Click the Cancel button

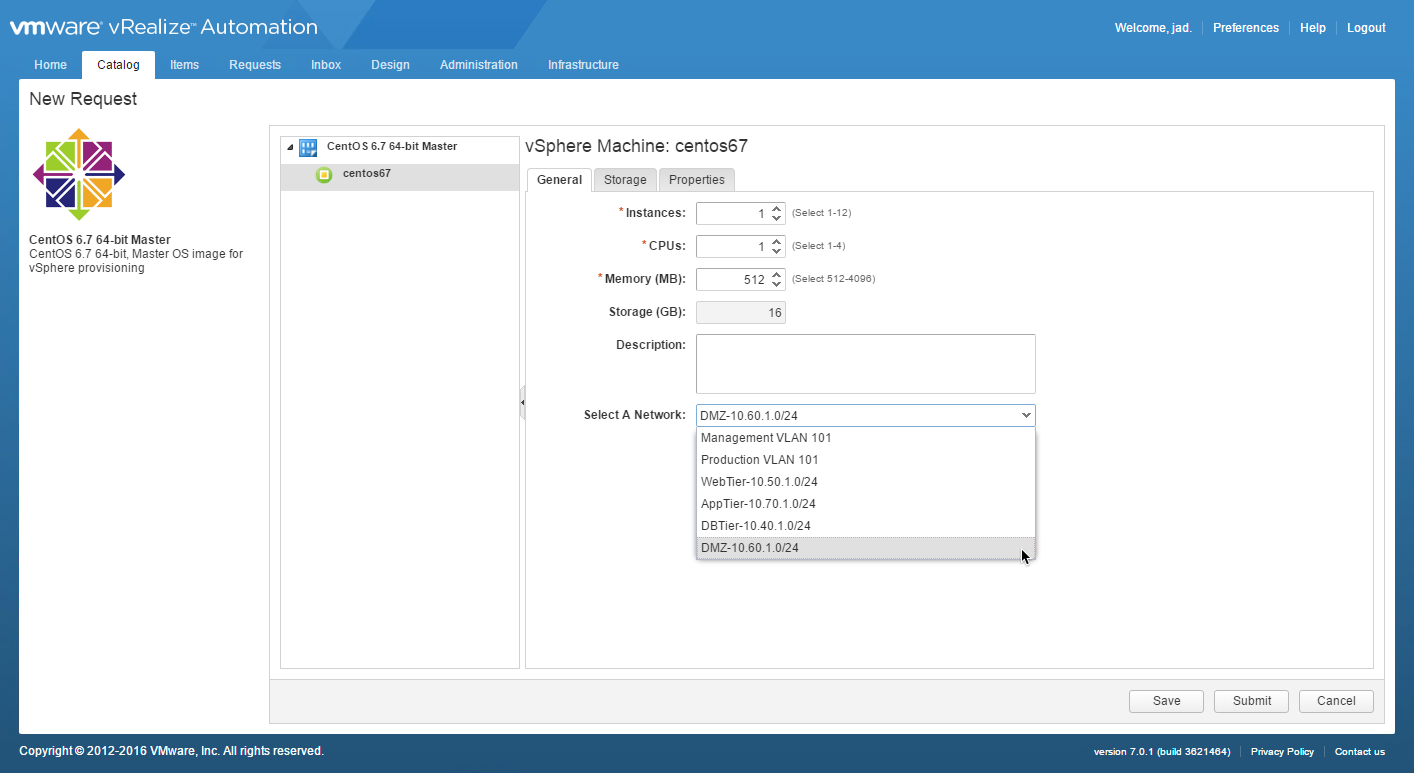click(1336, 701)
